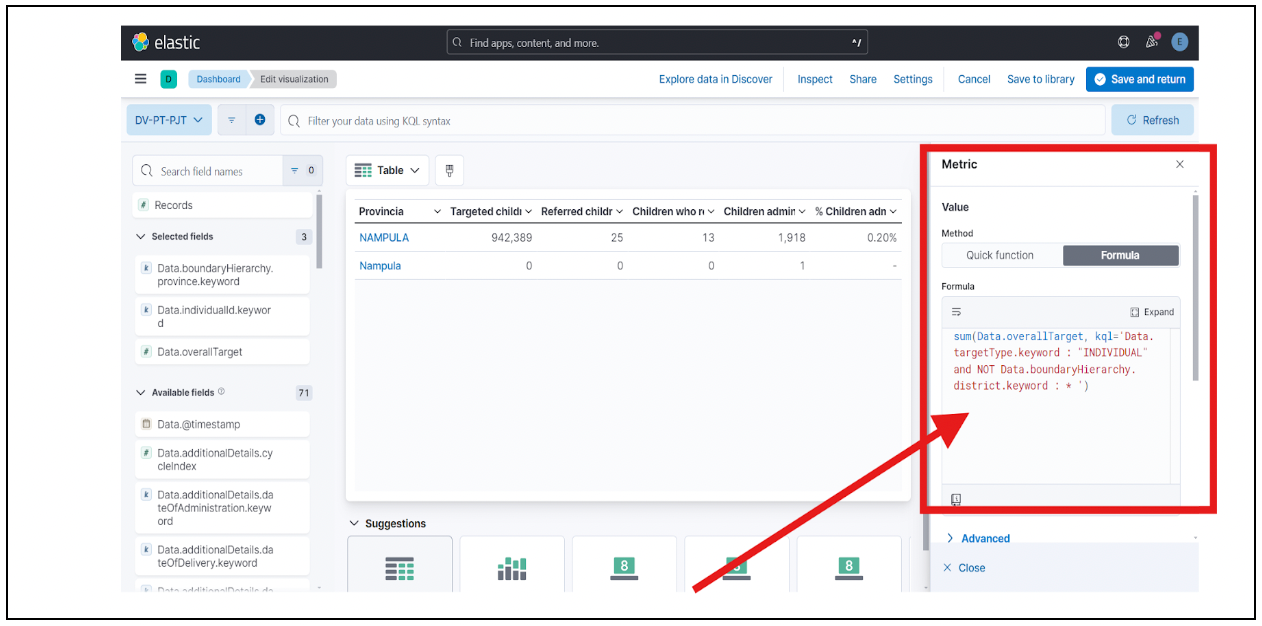
Task: Open the user avatar menu
Action: [x=1180, y=42]
